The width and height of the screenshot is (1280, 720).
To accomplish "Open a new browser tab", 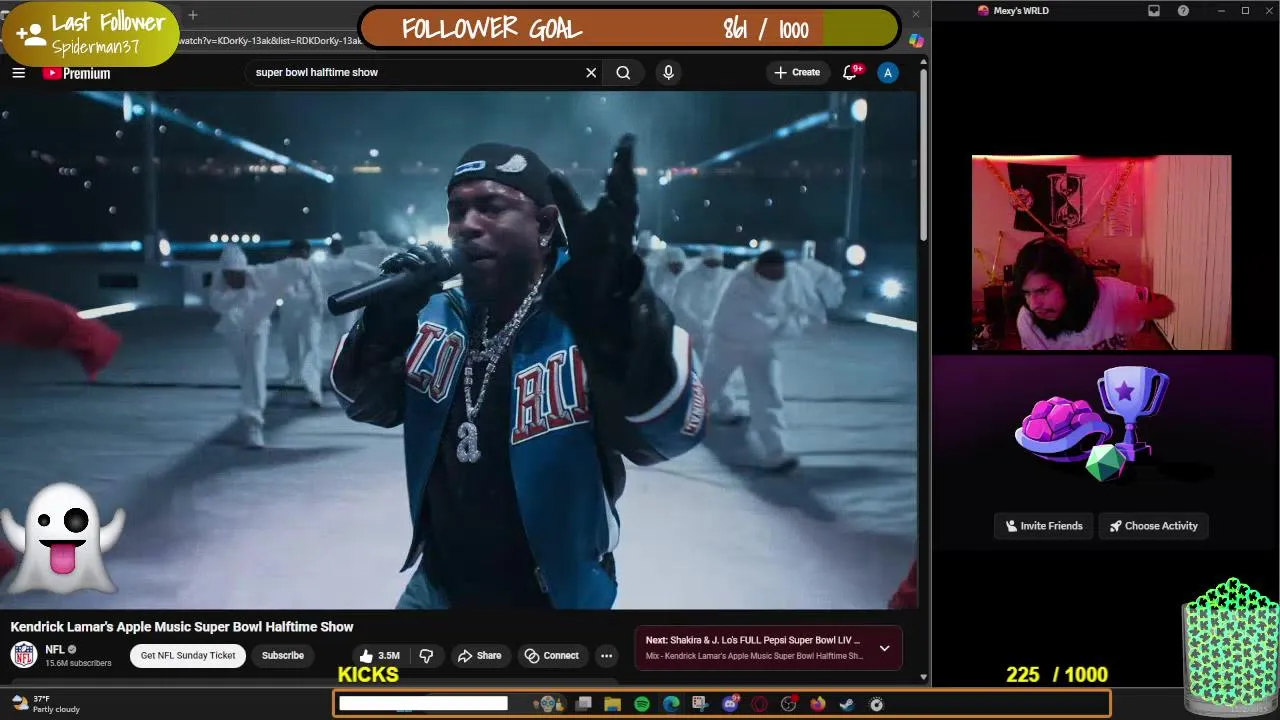I will (x=193, y=15).
